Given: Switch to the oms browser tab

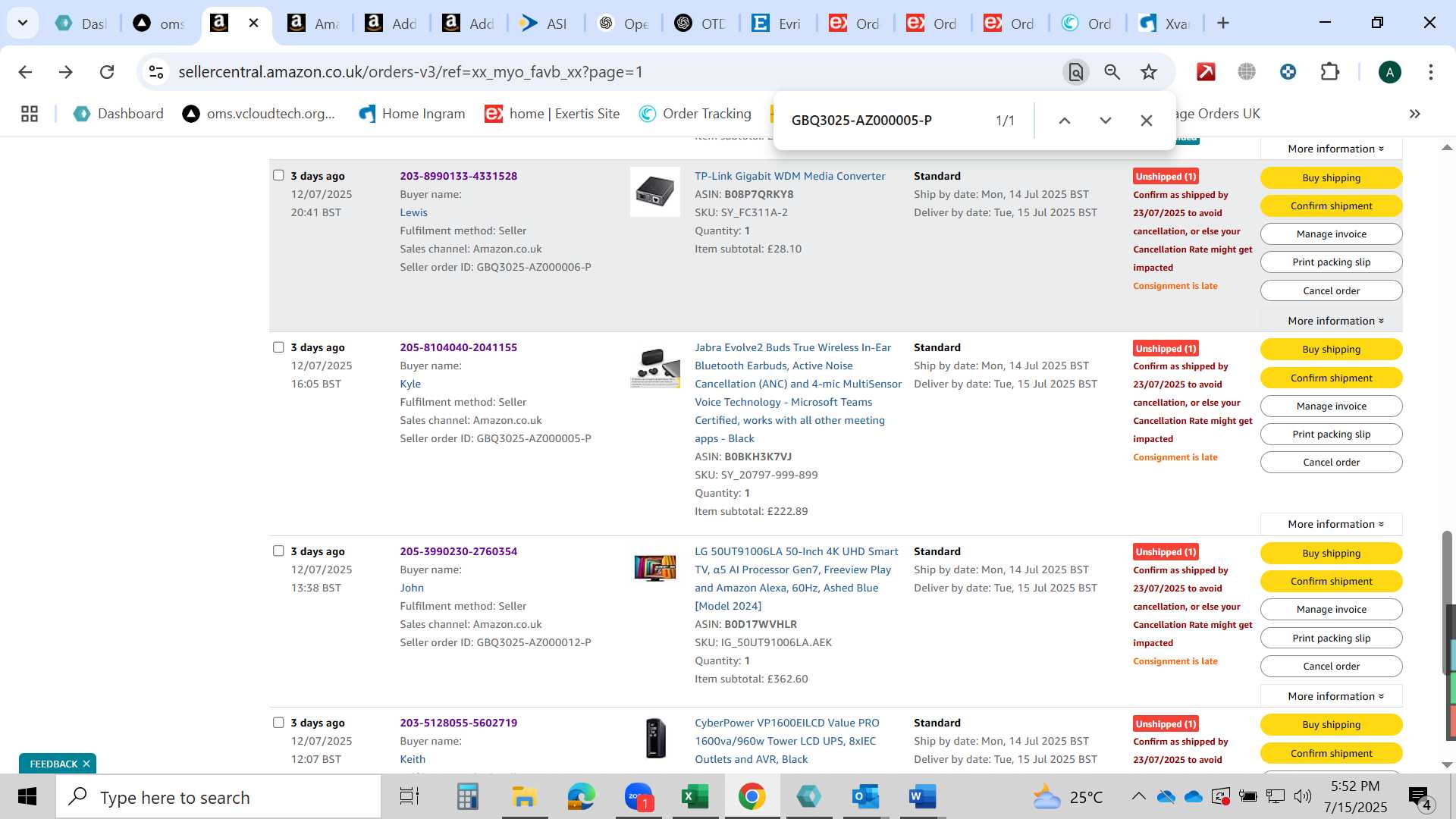Looking at the screenshot, I should 160,24.
